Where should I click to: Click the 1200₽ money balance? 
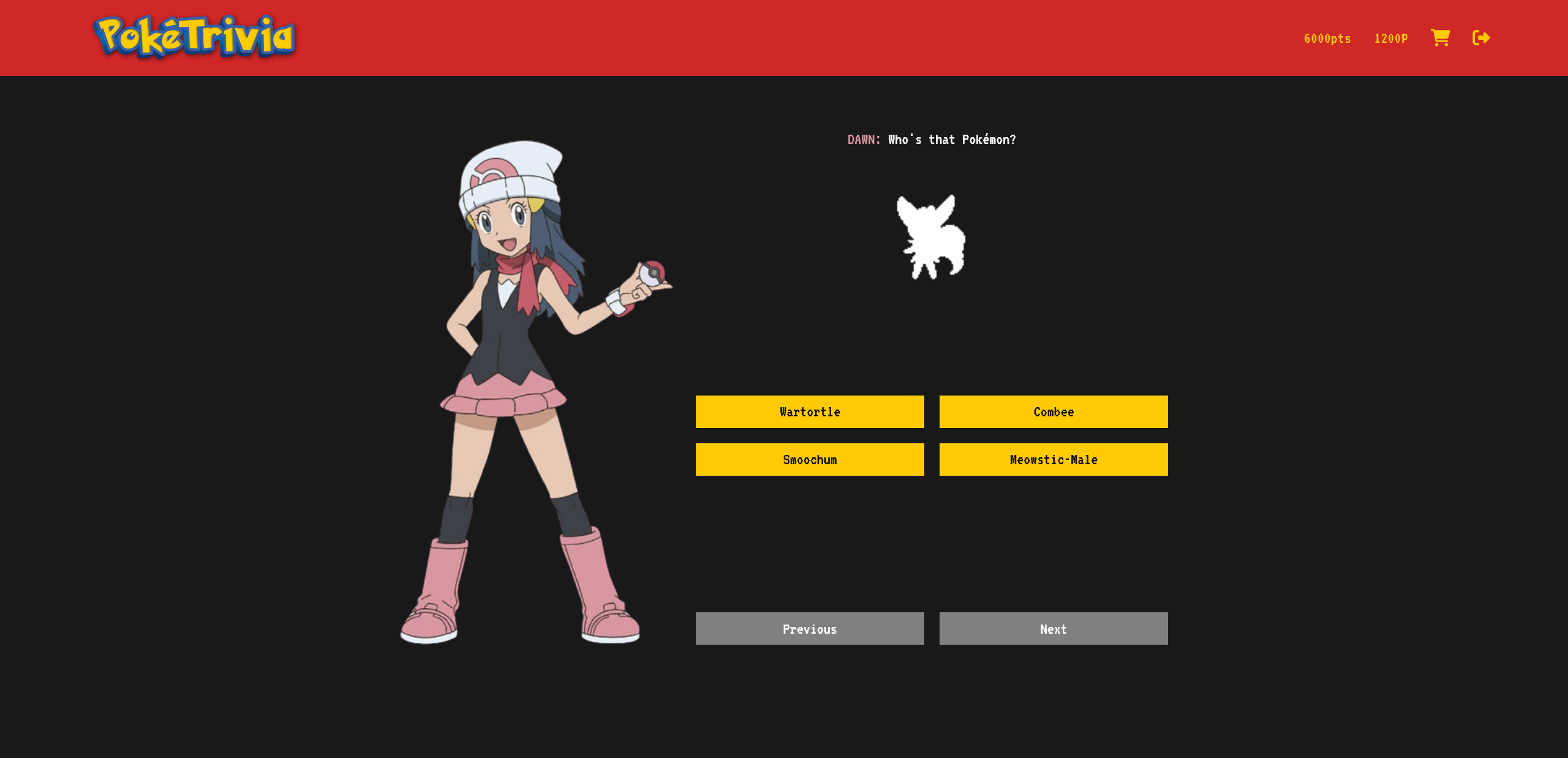(1390, 39)
